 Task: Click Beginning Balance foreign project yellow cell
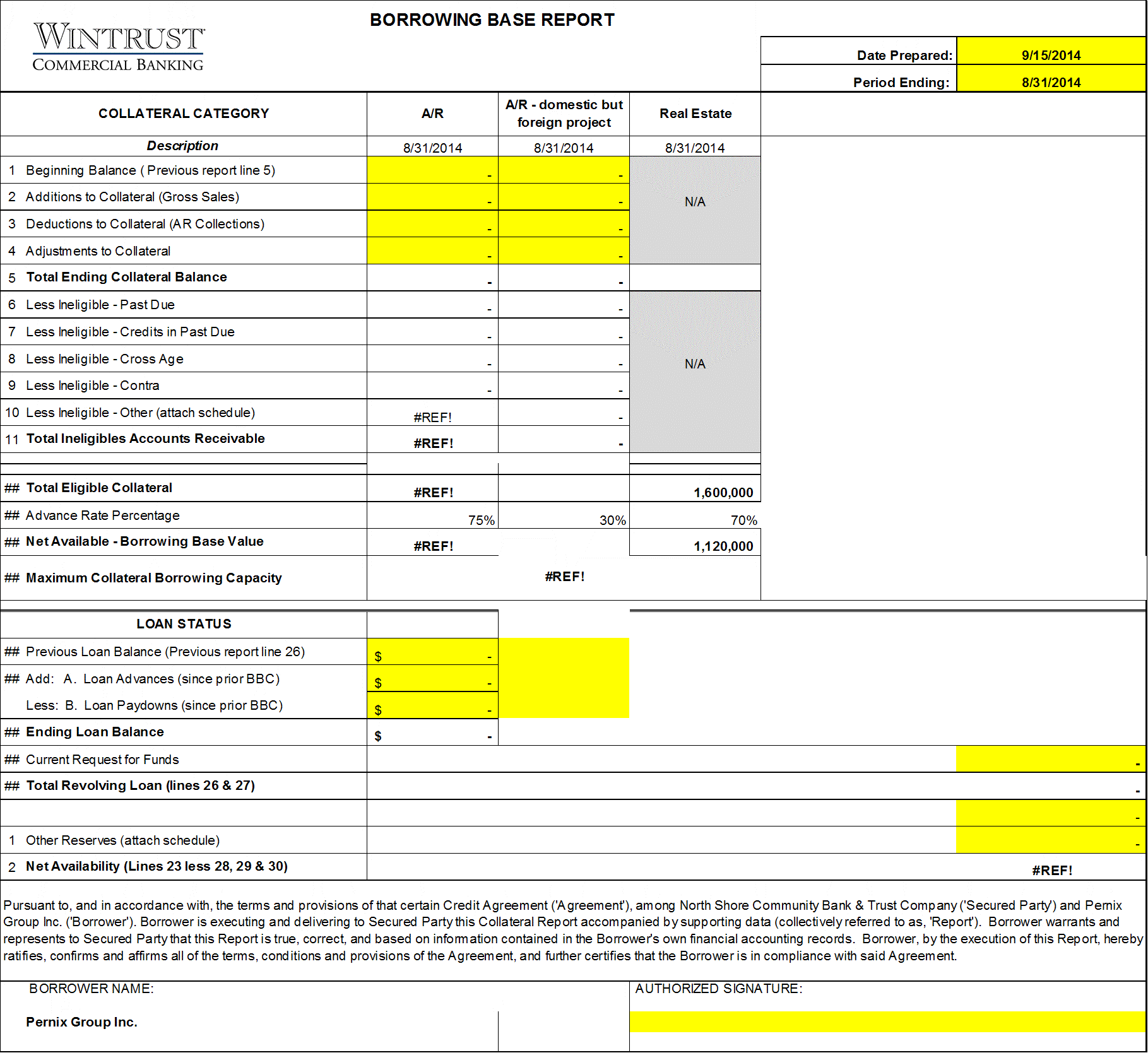tap(564, 170)
